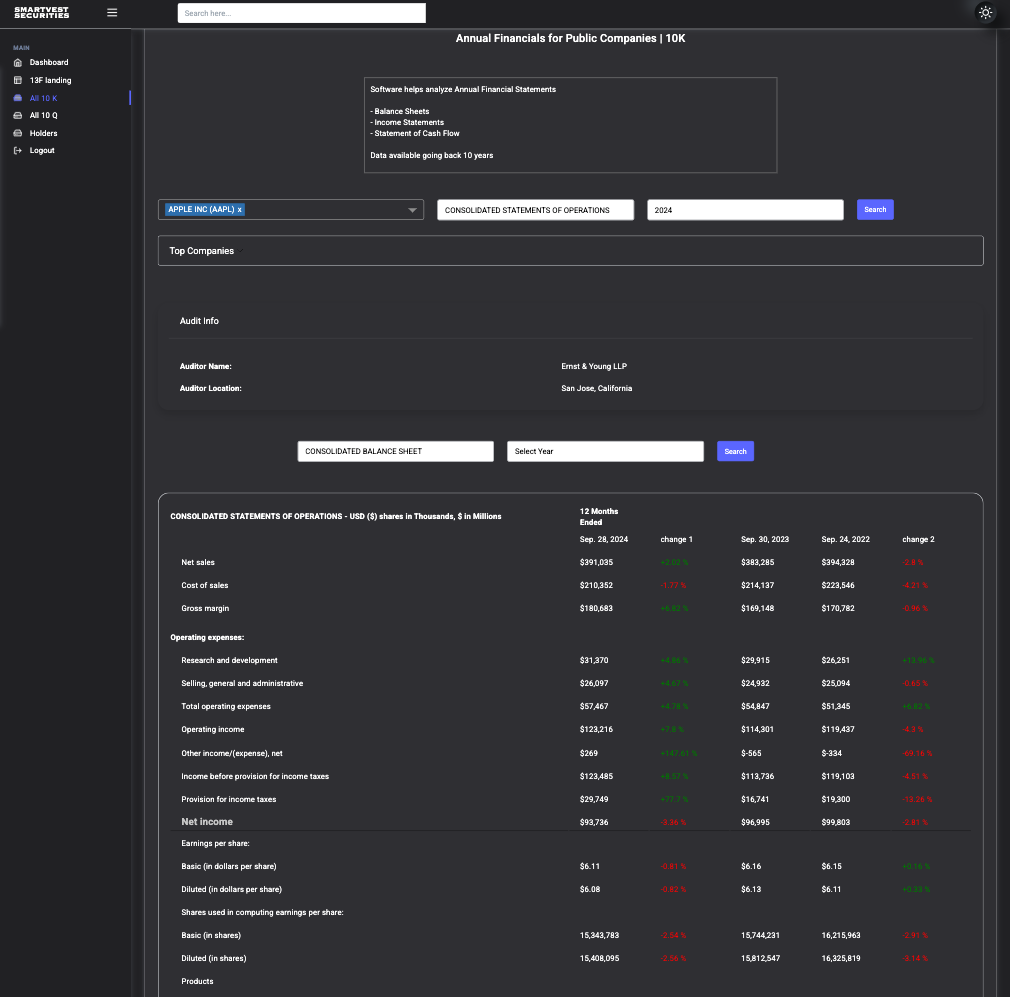This screenshot has height=997, width=1011.
Task: Select All 10 Q in sidebar
Action: pyautogui.click(x=43, y=115)
